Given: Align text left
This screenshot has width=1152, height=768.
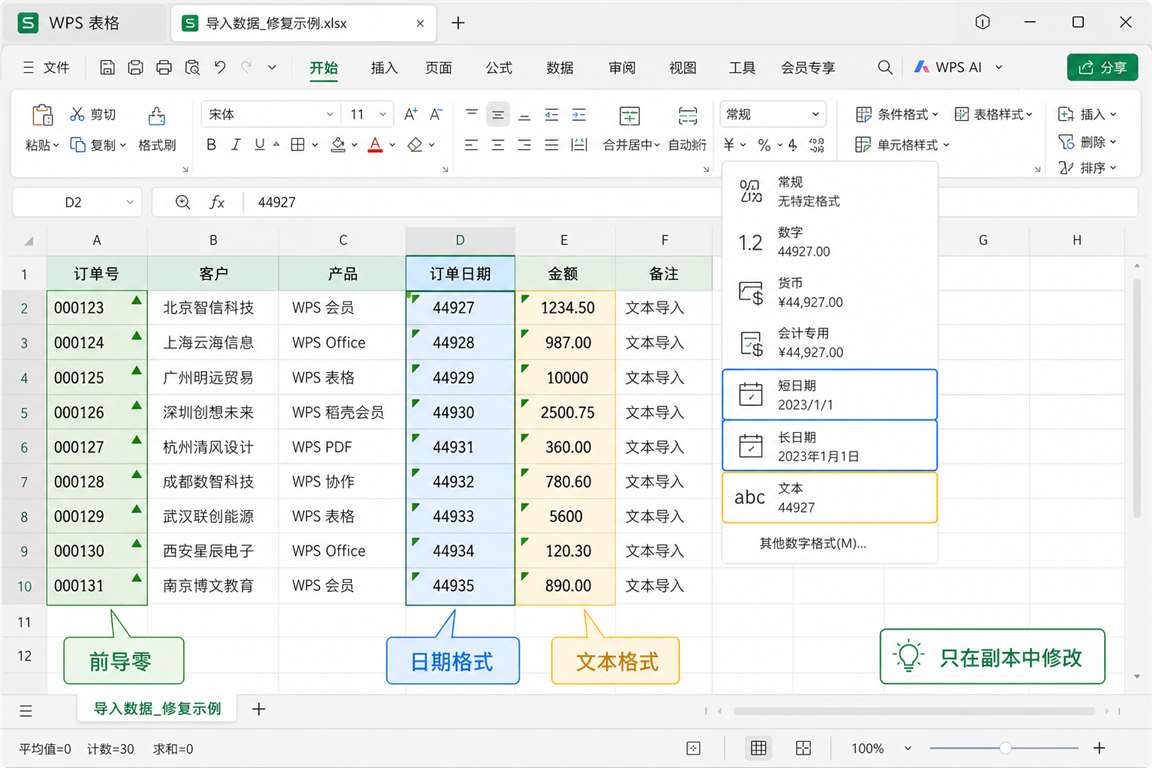Looking at the screenshot, I should coord(472,145).
